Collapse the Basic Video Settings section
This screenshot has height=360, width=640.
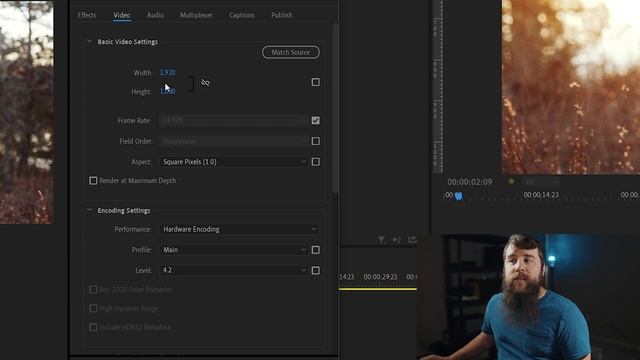pos(89,41)
